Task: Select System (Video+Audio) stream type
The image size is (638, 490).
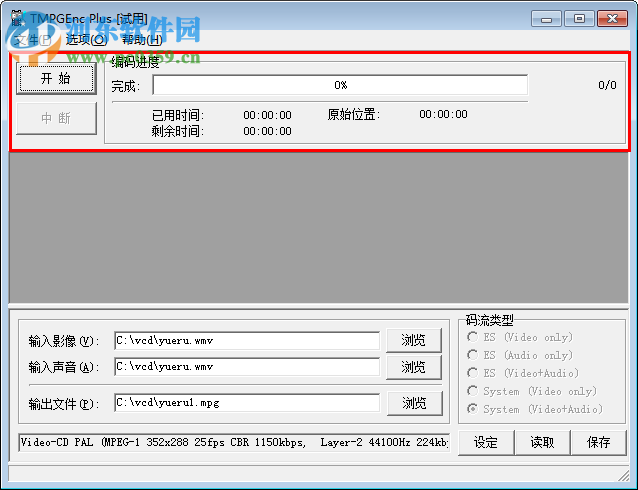Action: [x=535, y=409]
